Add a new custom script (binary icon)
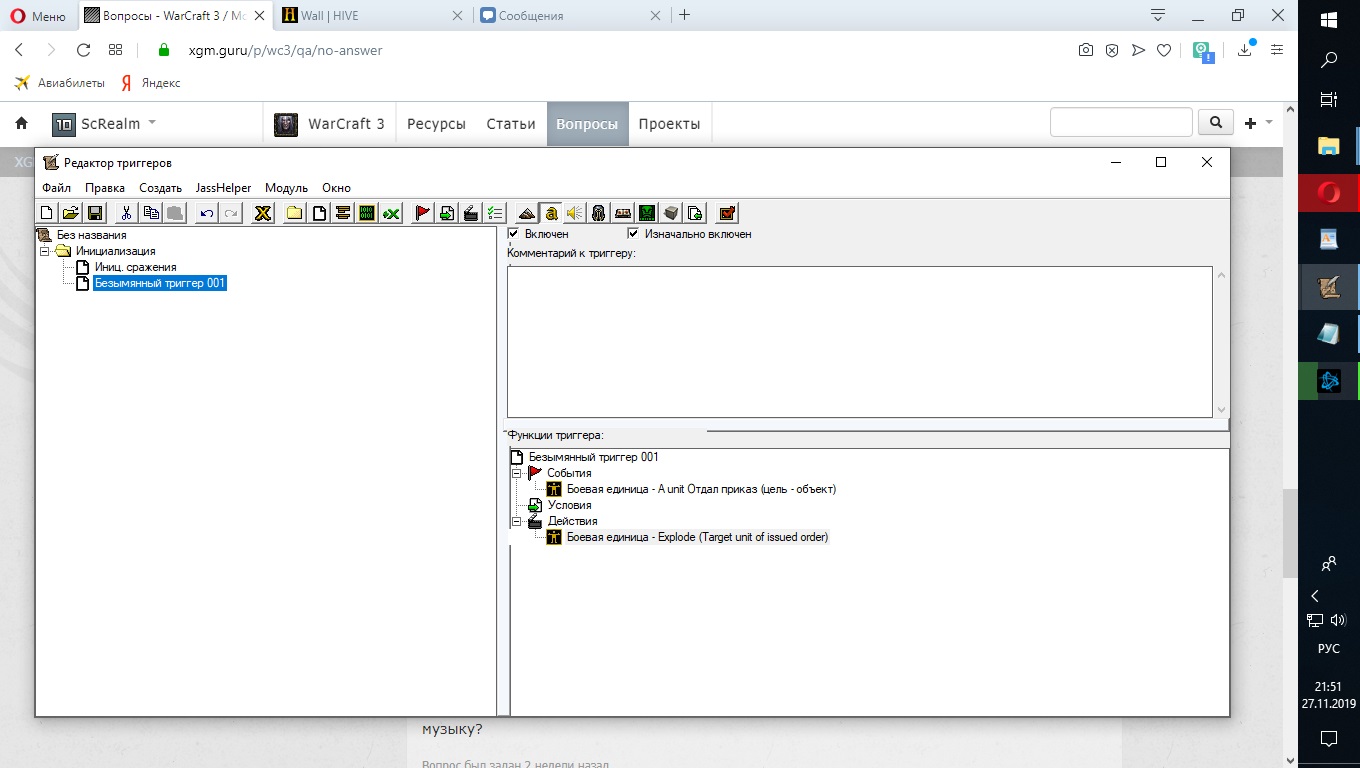The image size is (1360, 768). pyautogui.click(x=367, y=212)
